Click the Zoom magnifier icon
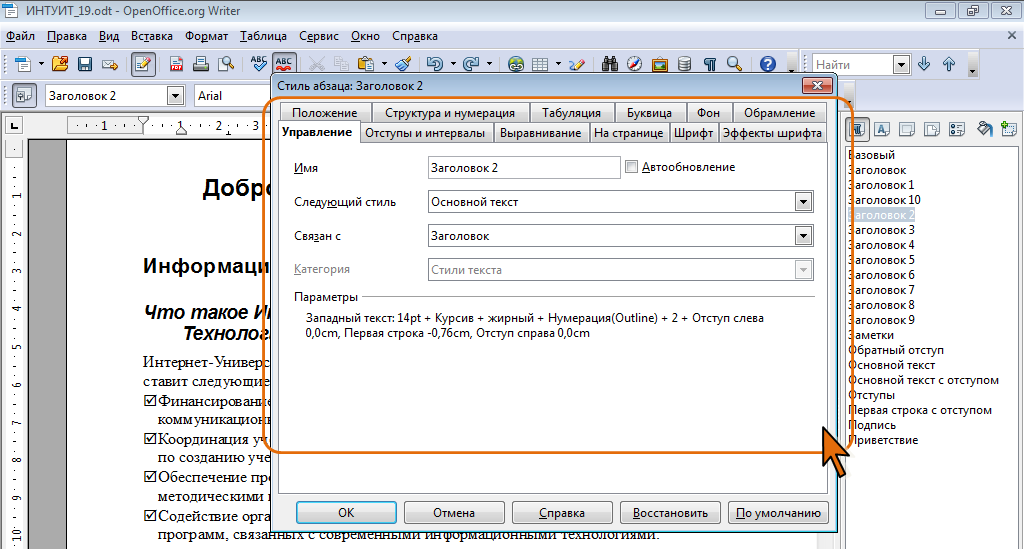Screen dimensions: 1024x549 [x=735, y=64]
